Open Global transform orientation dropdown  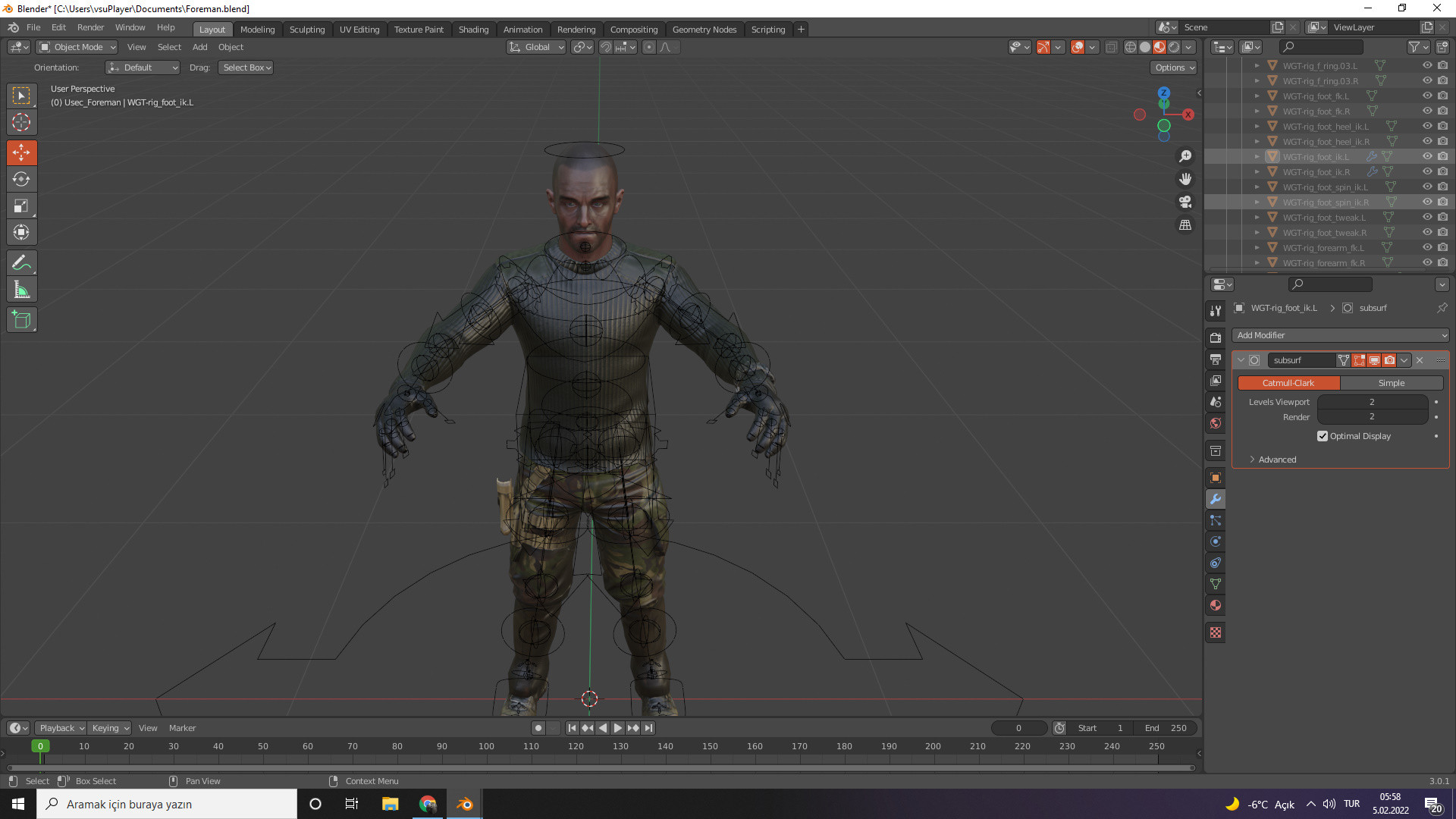[x=536, y=47]
